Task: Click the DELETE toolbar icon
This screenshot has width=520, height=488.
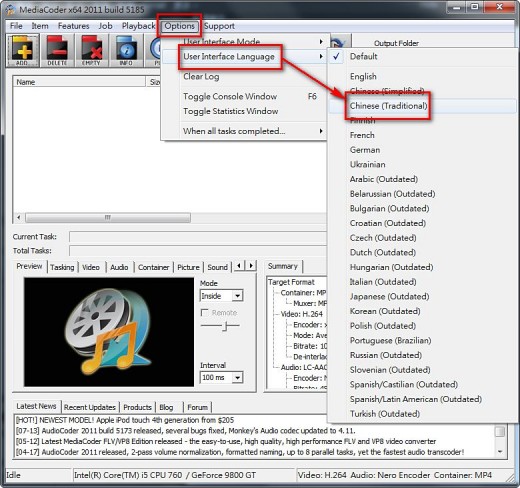Action: click(57, 51)
